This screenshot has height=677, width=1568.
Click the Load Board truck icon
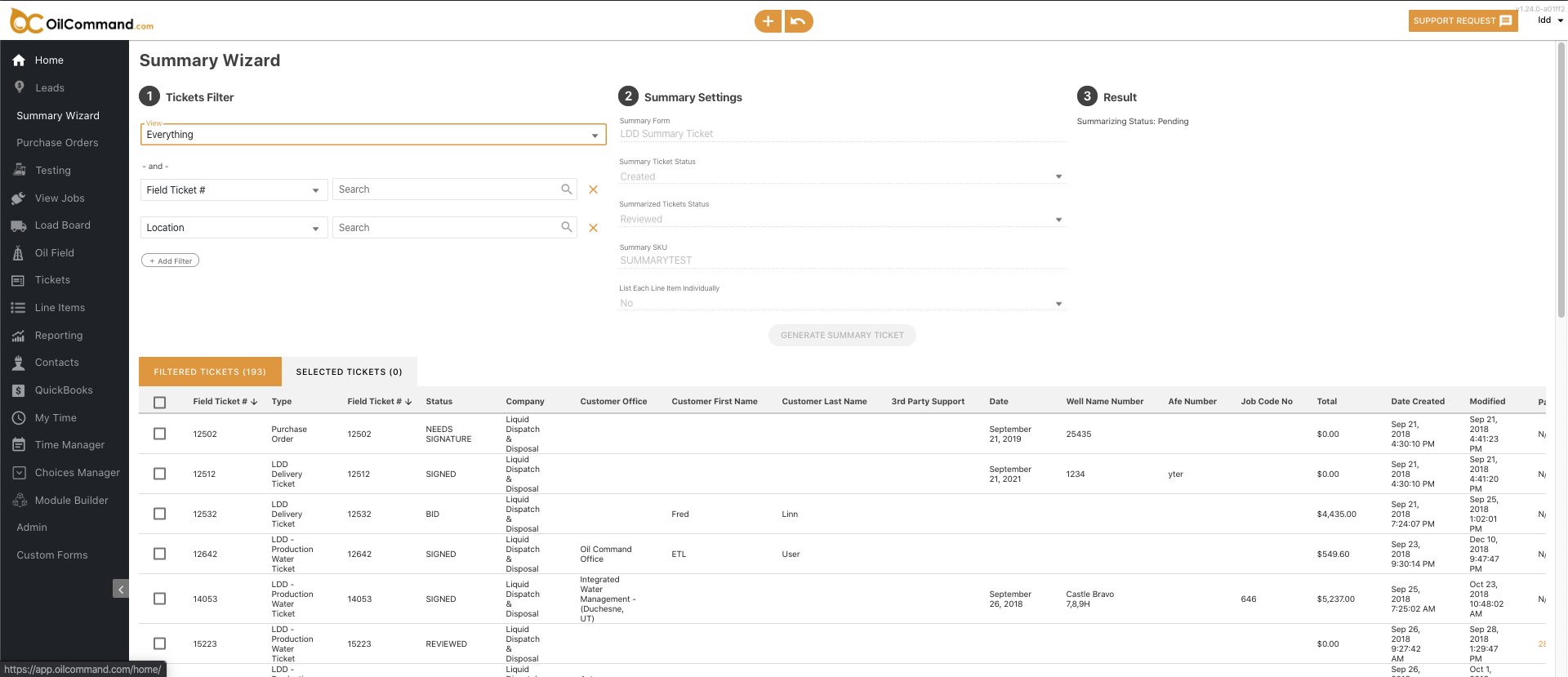point(19,225)
